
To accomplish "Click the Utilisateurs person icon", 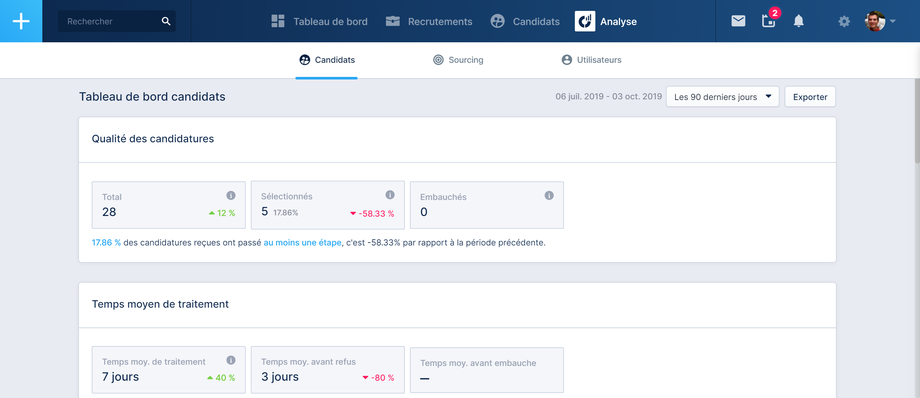I will [566, 60].
